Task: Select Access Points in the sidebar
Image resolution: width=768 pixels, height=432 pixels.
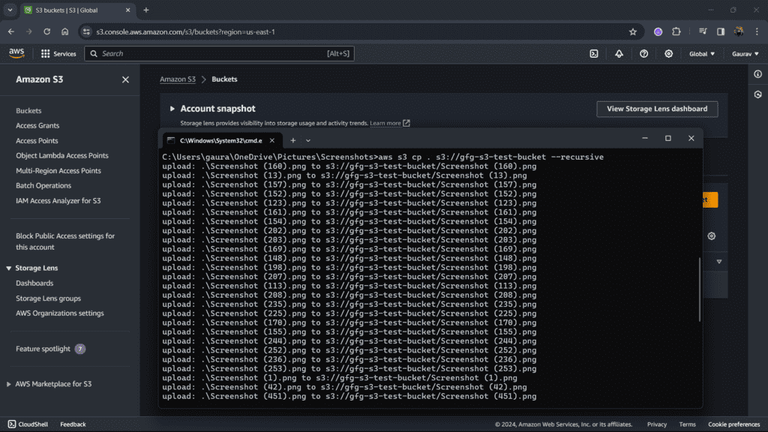Action: coord(37,141)
